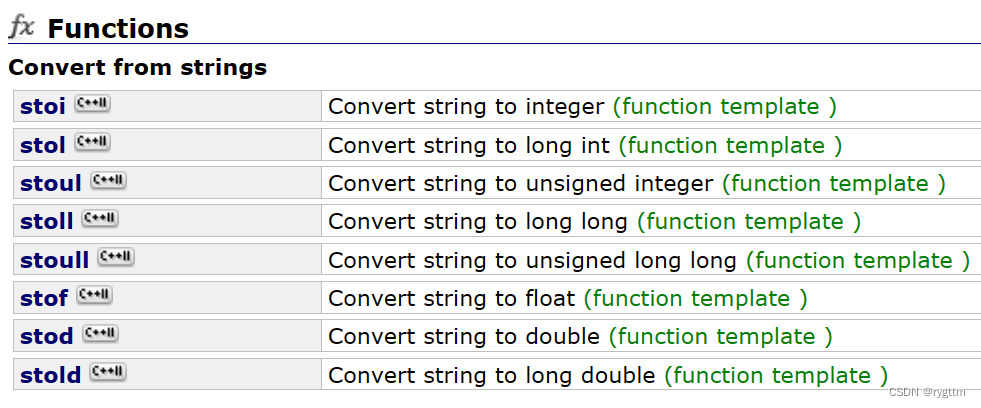The height and width of the screenshot is (408, 981).
Task: Click the C++11 badge beside stof
Action: tap(94, 295)
